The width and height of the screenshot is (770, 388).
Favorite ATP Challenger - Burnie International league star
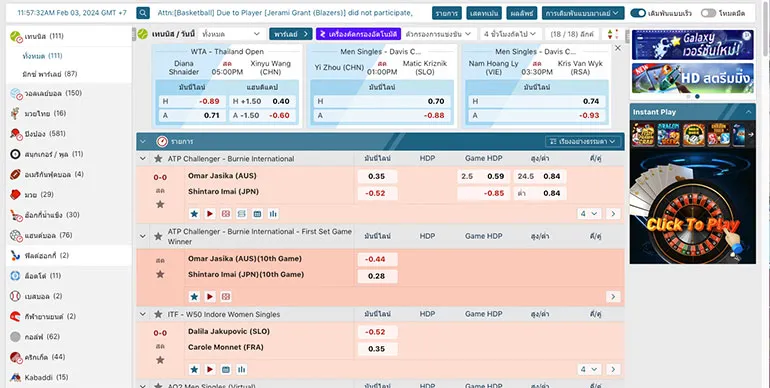[x=158, y=159]
